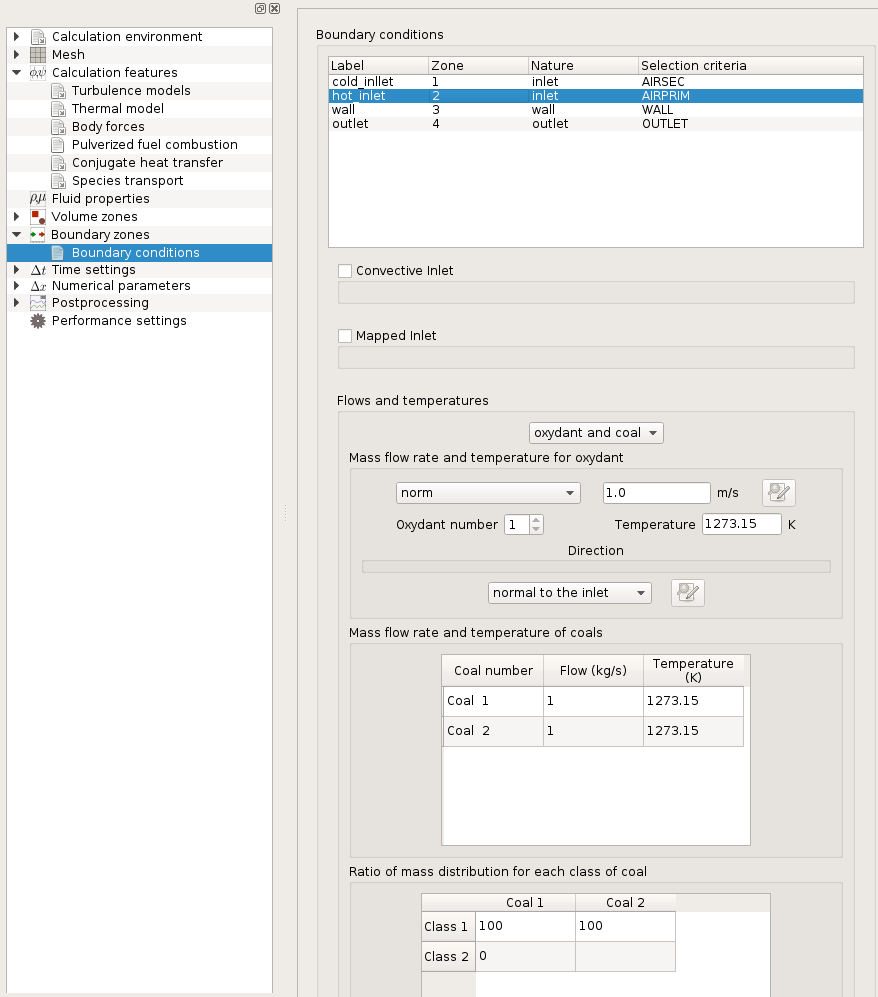
Task: Click the Time settings icon
Action: click(x=38, y=270)
